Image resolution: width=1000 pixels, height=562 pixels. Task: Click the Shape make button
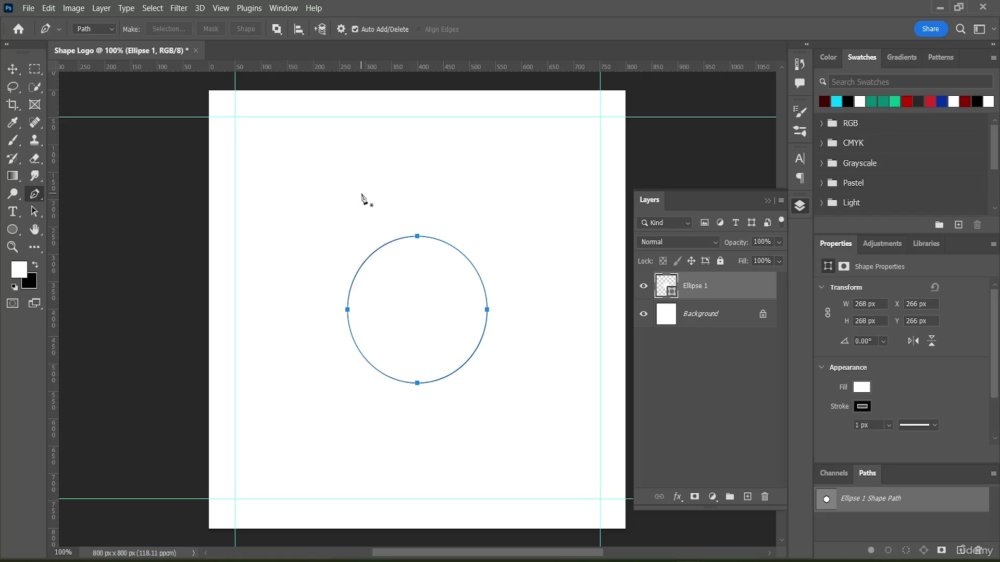pos(246,29)
